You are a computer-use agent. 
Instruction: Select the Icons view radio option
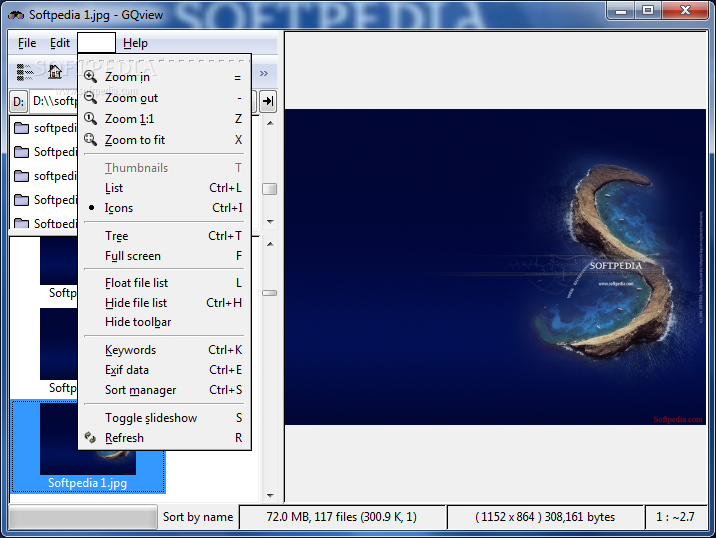coord(164,208)
